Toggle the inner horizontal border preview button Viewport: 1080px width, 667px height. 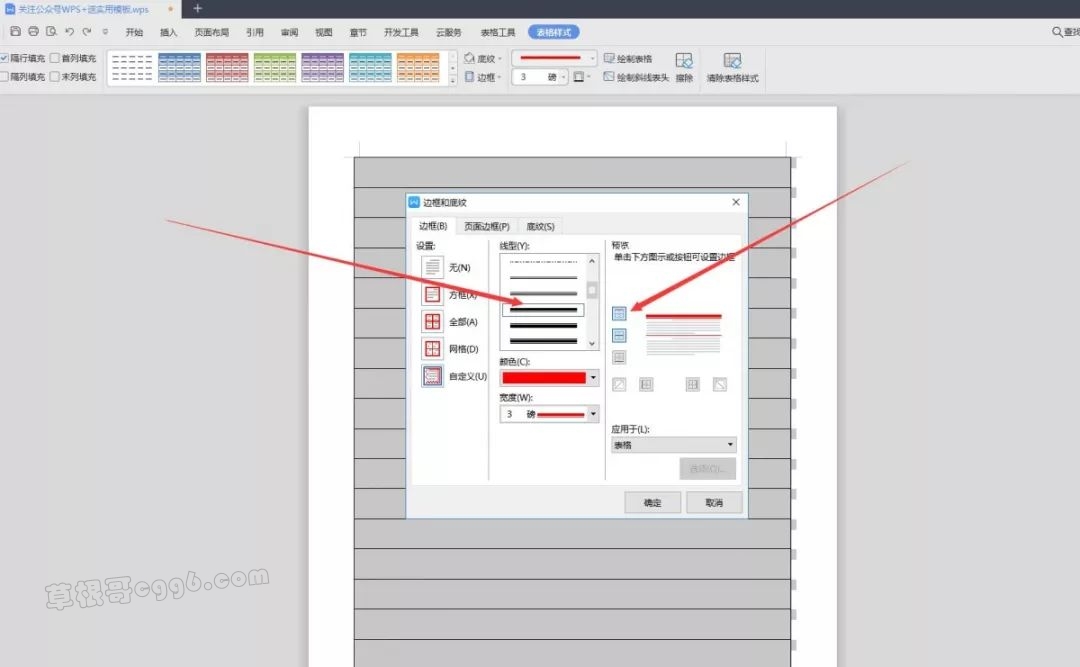coord(619,335)
